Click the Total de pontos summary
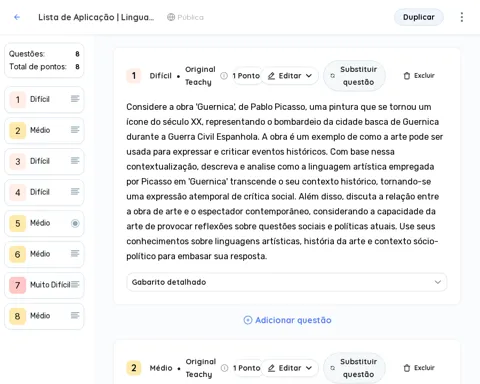Image resolution: width=480 pixels, height=384 pixels. tap(44, 67)
